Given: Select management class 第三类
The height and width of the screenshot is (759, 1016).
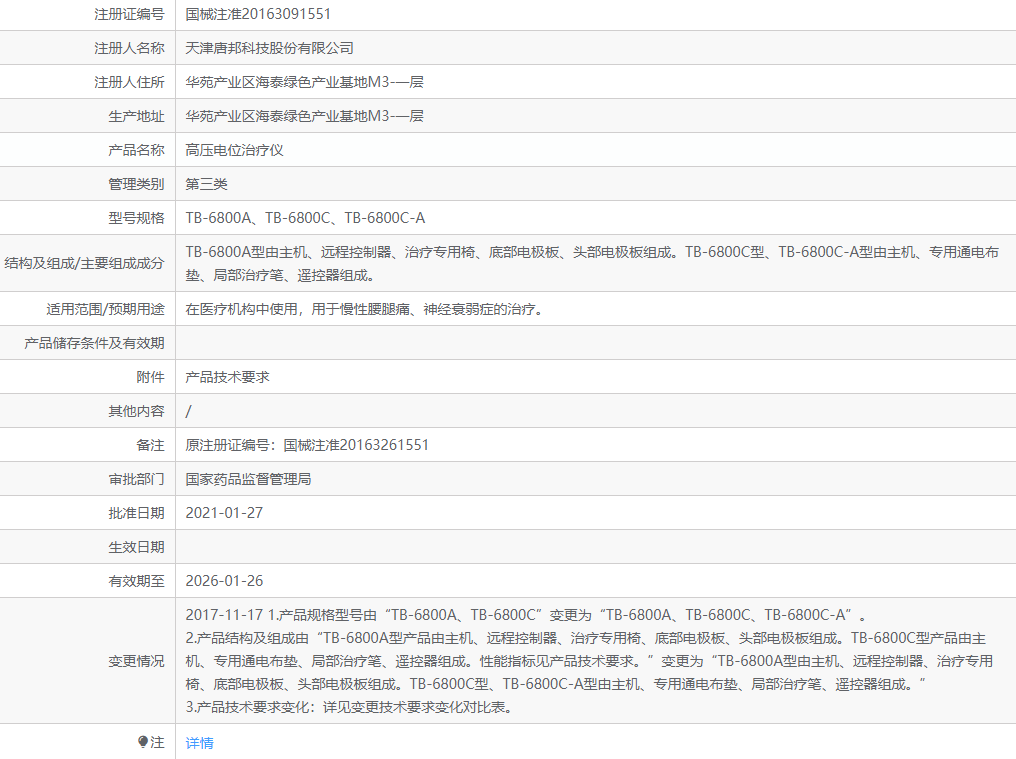Looking at the screenshot, I should point(207,184).
